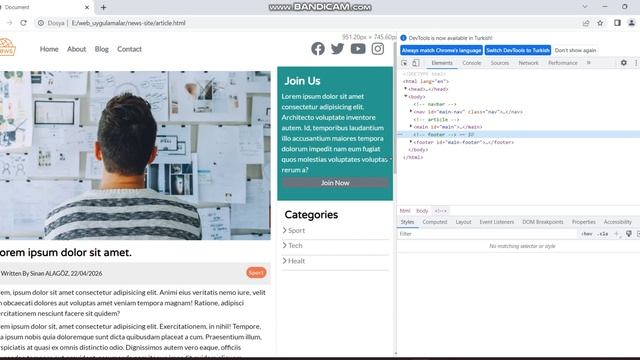Open the Instagram social icon
This screenshot has height=360, width=640.
(378, 49)
